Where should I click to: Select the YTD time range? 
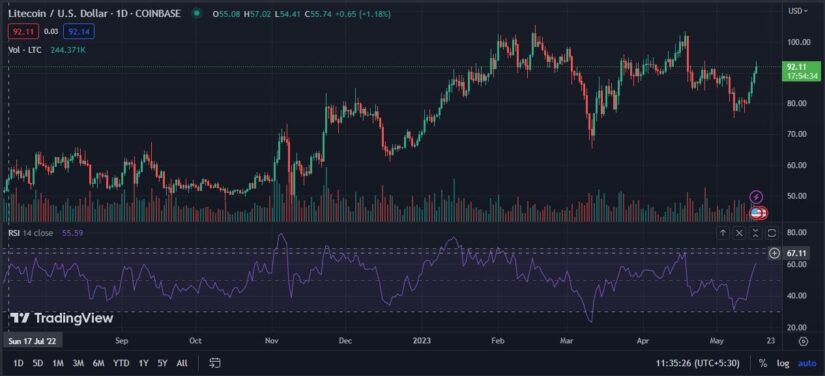tap(121, 363)
